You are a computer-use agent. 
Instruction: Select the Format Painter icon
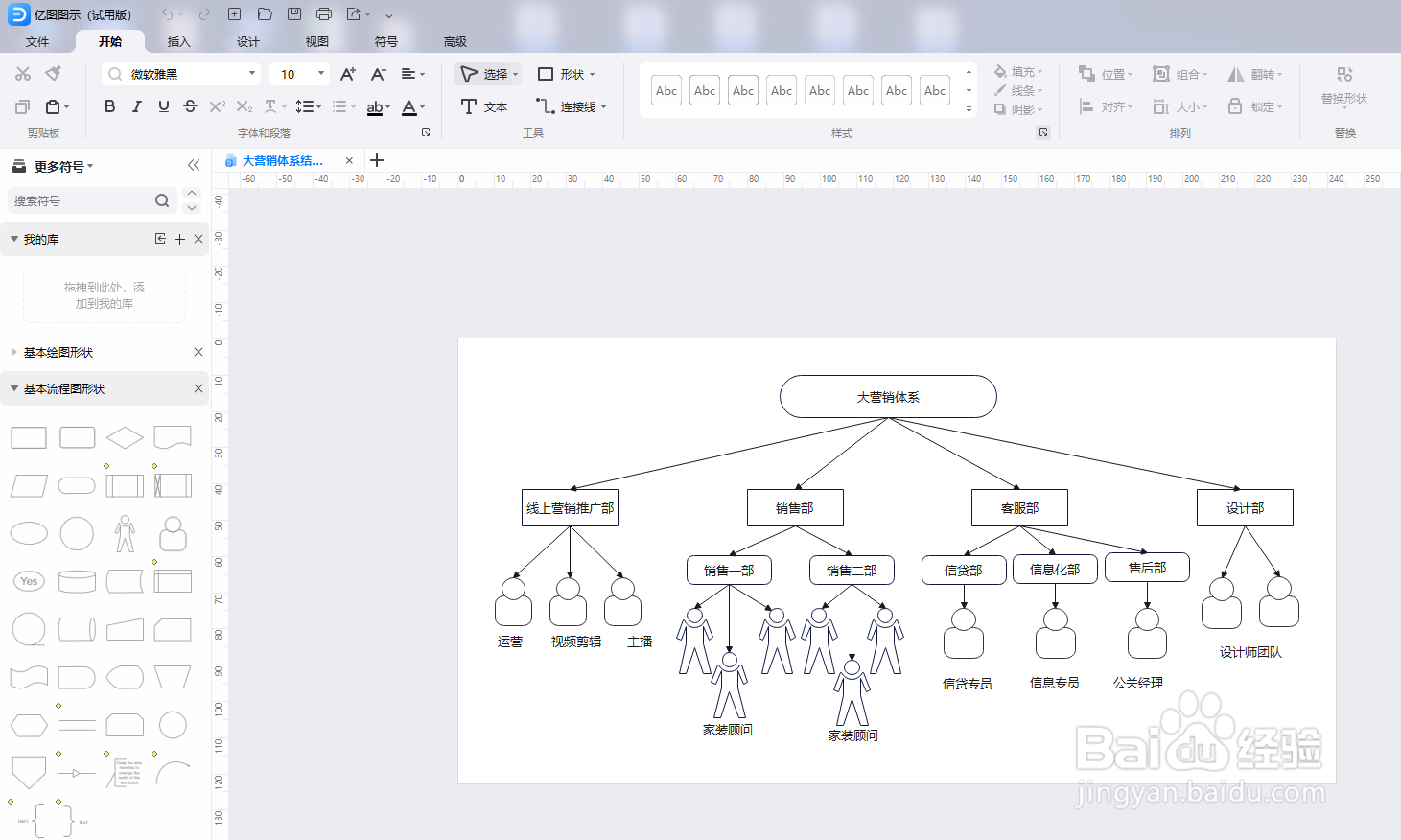click(54, 74)
